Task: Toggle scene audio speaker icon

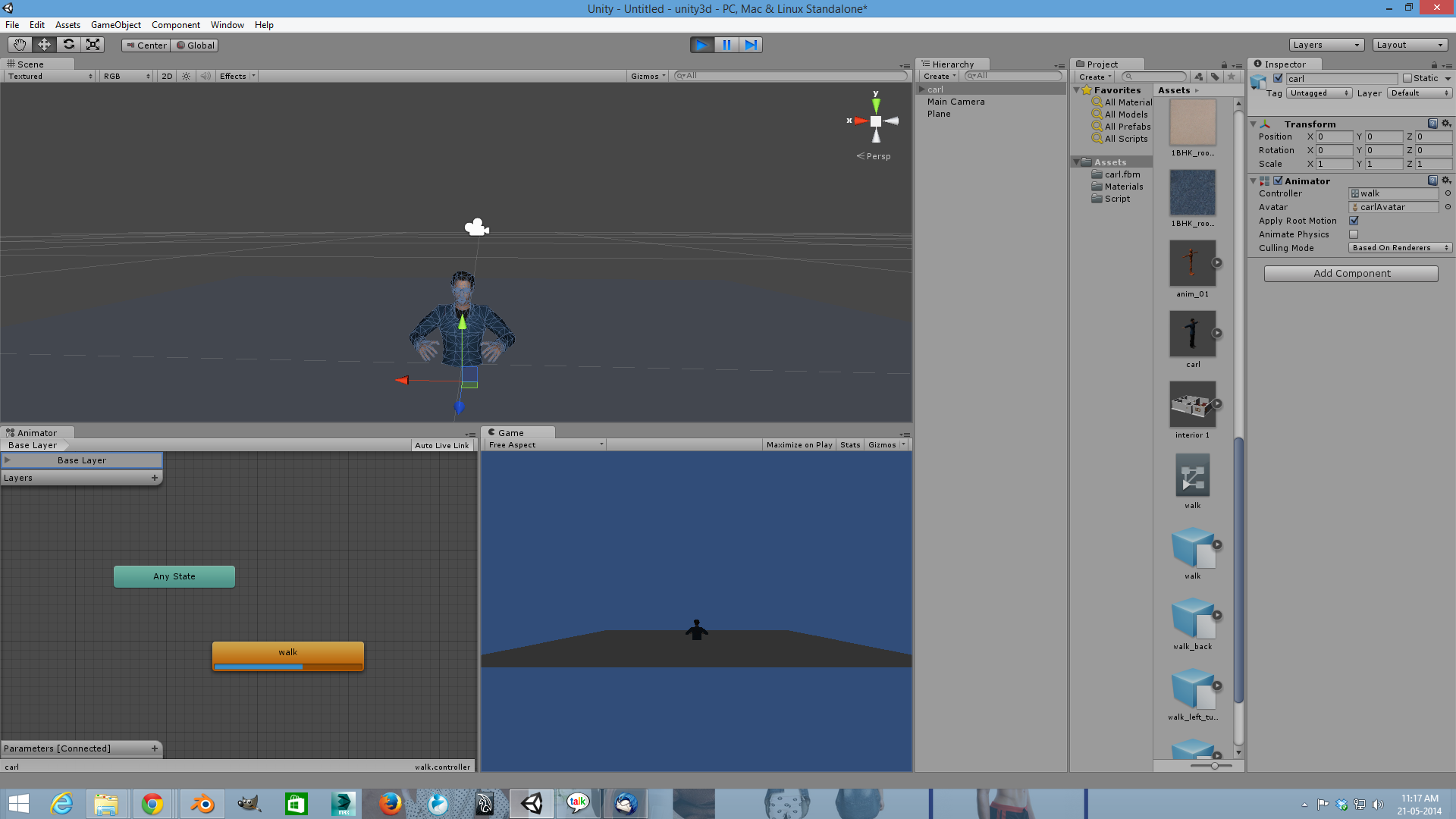Action: [206, 76]
